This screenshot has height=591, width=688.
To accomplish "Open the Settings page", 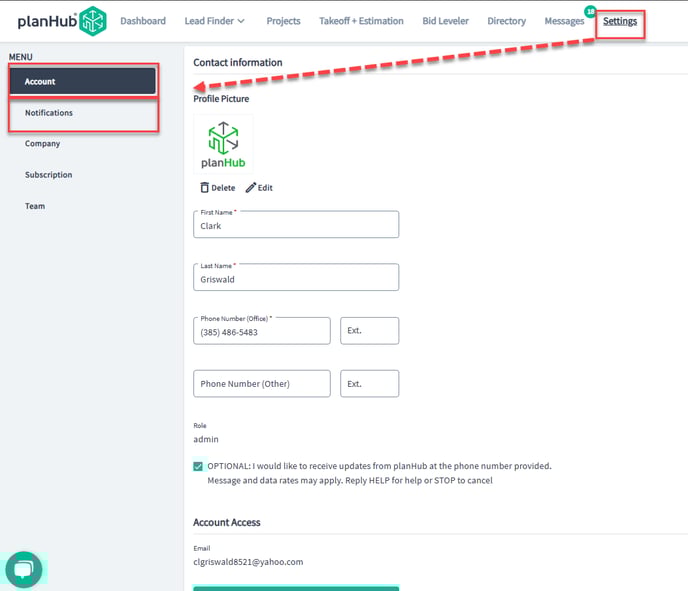I will click(620, 21).
